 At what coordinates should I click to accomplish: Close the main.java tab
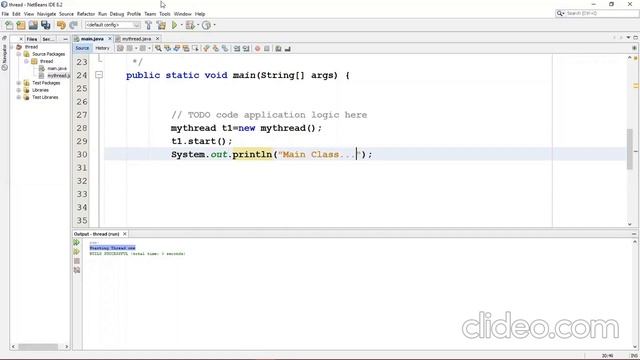tap(110, 39)
